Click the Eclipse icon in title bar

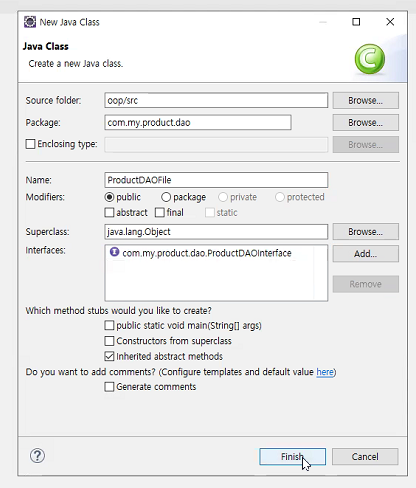30,22
